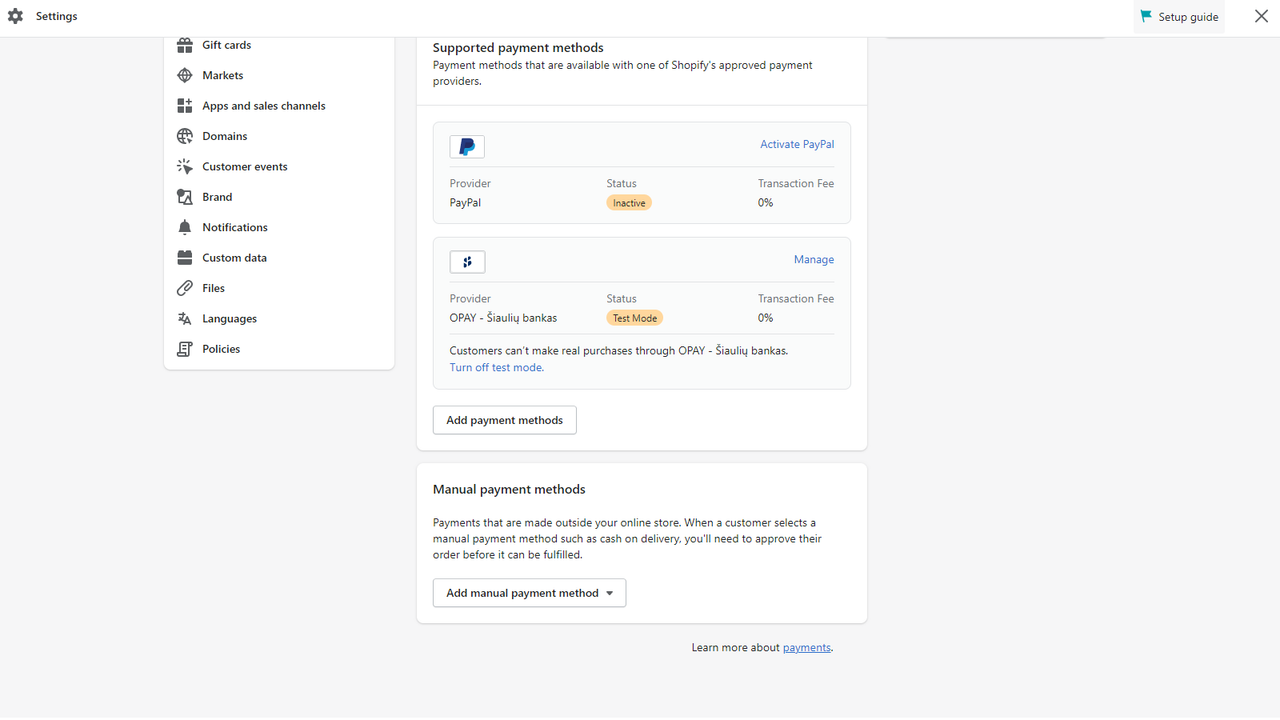Click the Notifications bell icon
The width and height of the screenshot is (1280, 720).
(185, 227)
